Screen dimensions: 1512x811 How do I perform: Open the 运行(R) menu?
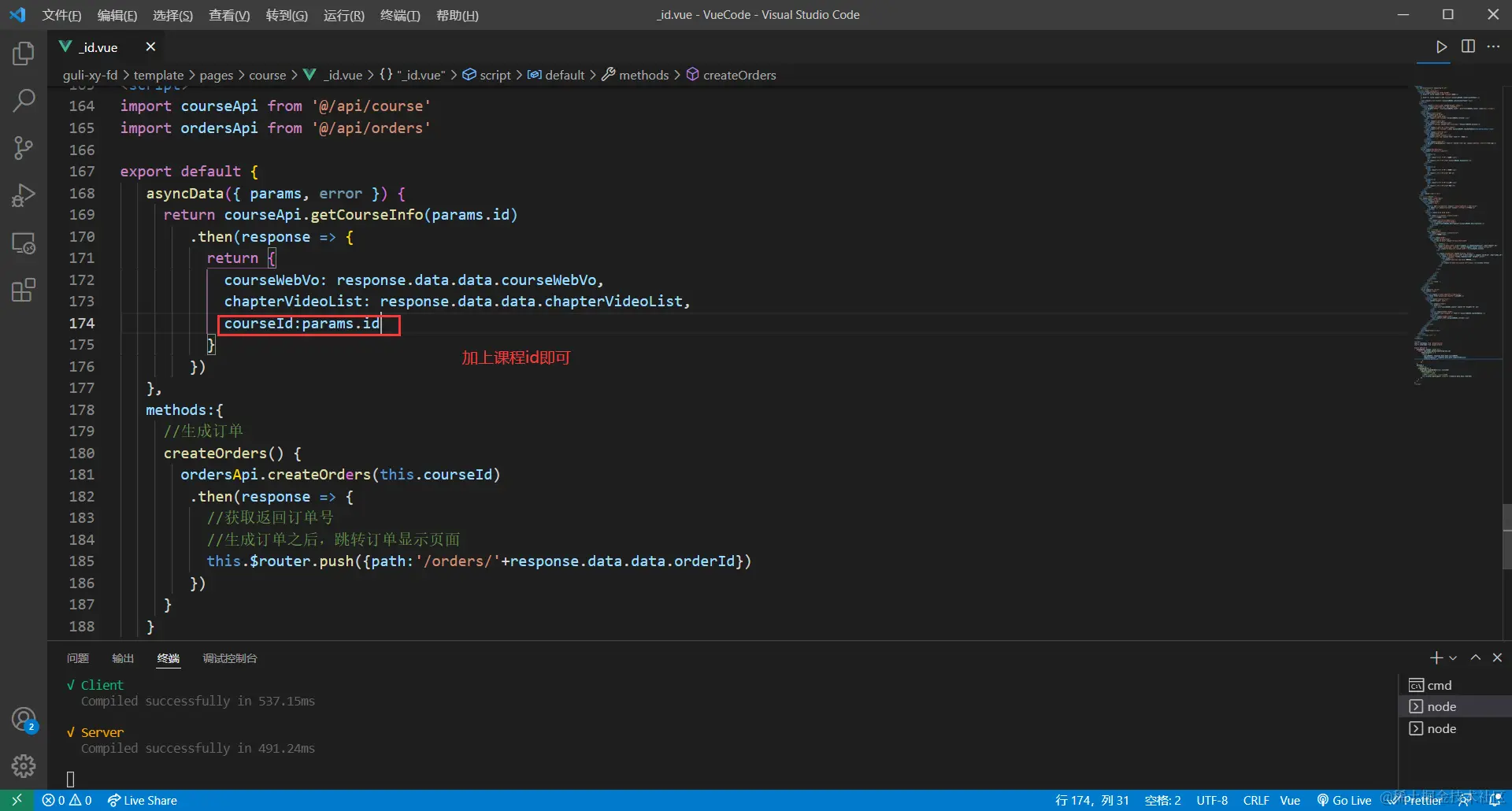point(344,15)
